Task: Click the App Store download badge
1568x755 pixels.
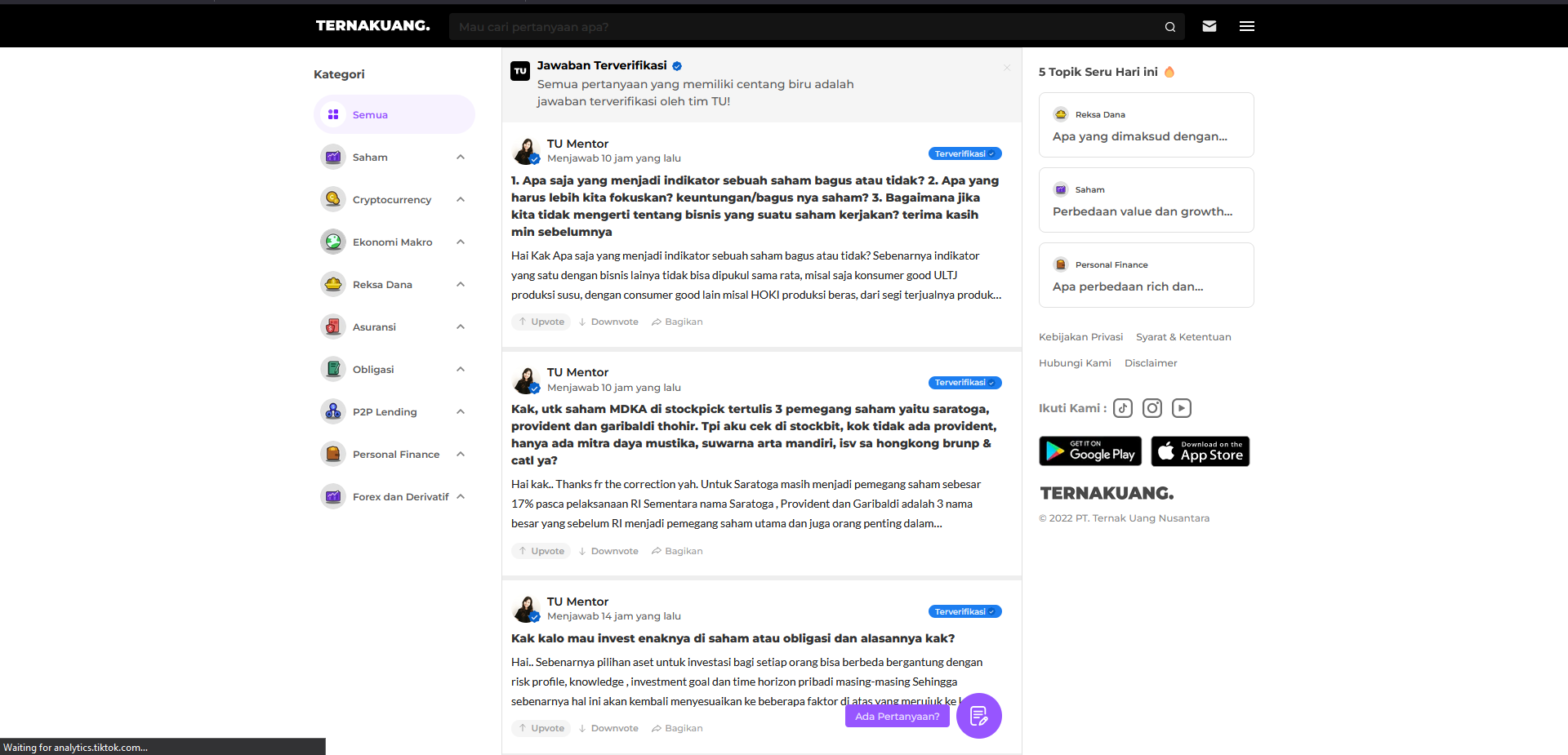Action: [x=1200, y=451]
